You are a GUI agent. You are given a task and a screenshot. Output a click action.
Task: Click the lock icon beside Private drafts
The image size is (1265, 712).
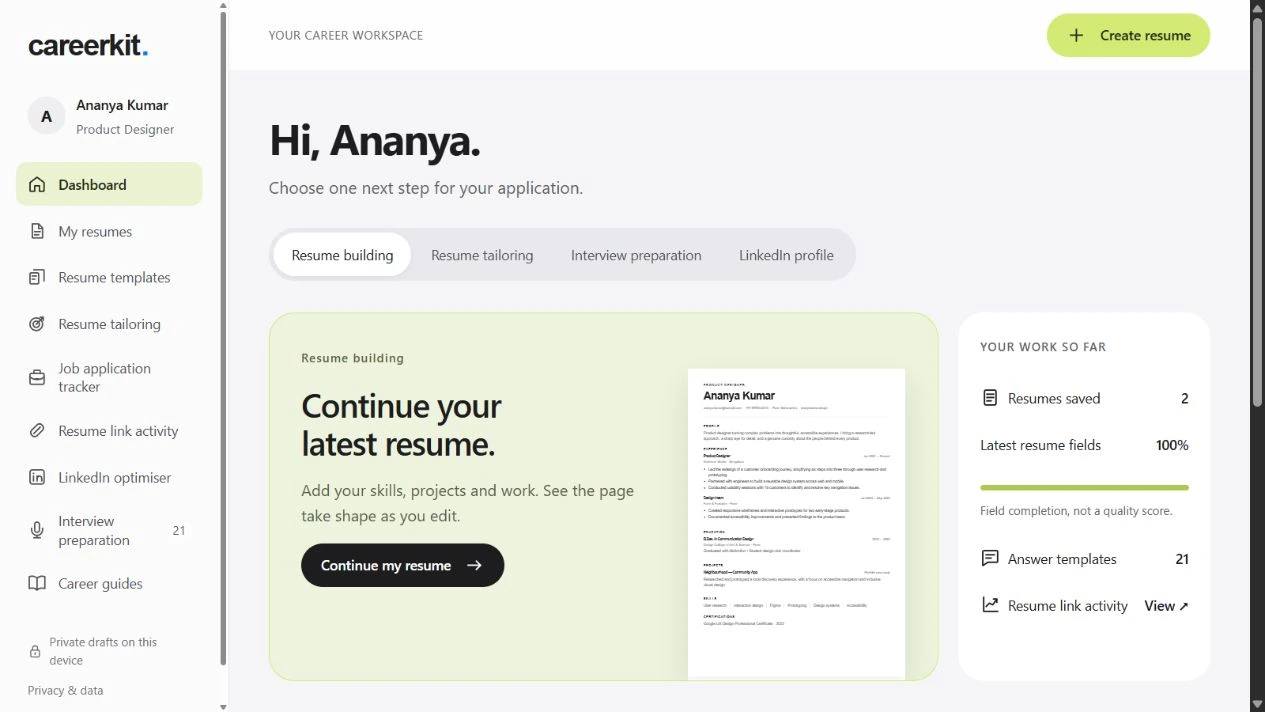pos(35,651)
